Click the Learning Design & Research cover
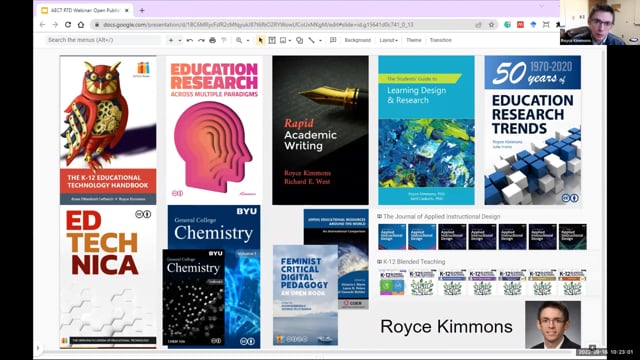Viewport: 640px width, 360px height. pos(427,130)
